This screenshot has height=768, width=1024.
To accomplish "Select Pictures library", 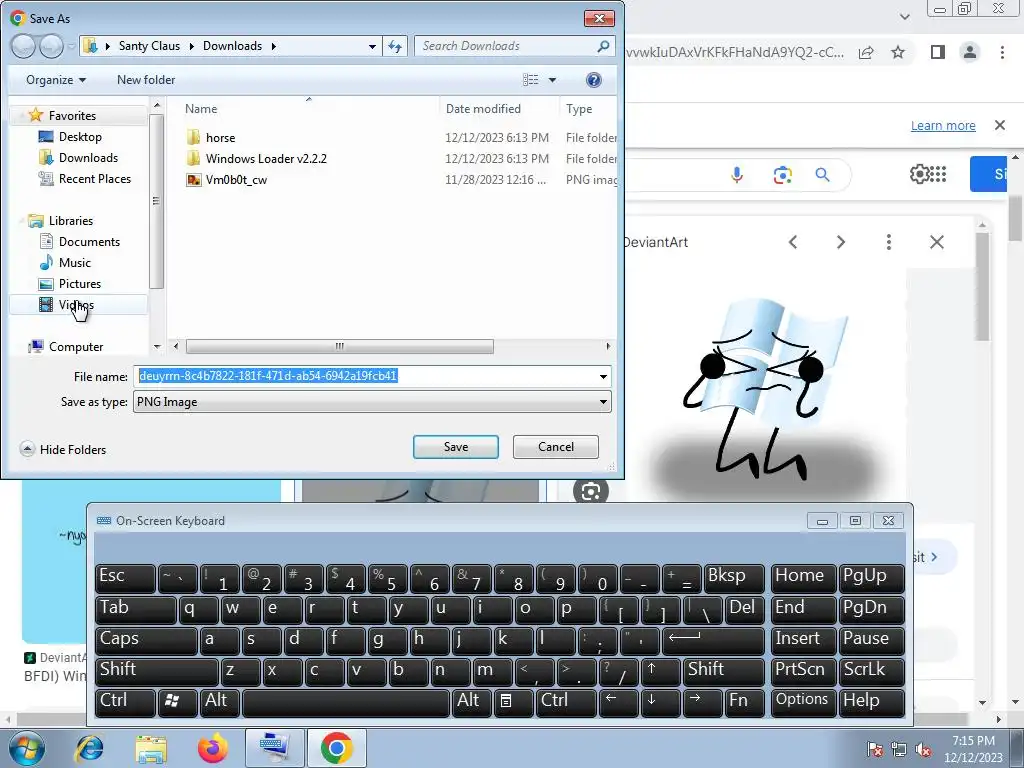I will [80, 283].
